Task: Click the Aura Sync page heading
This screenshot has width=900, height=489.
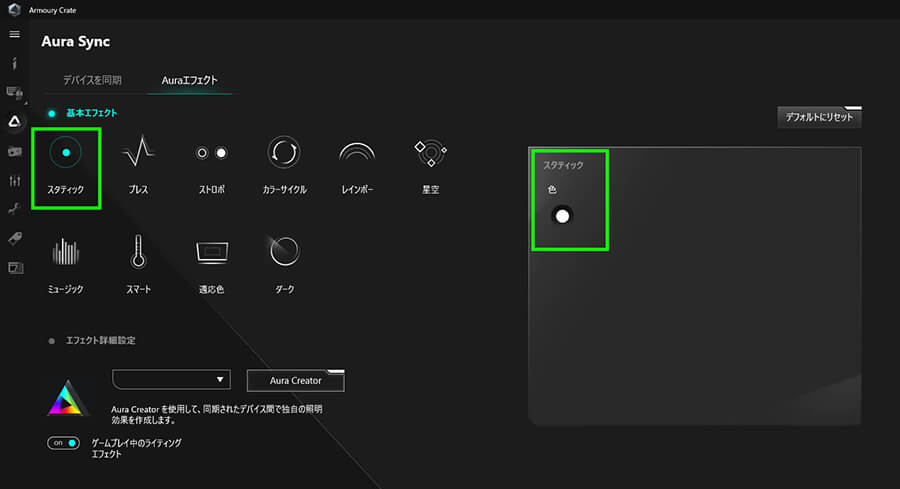Action: pyautogui.click(x=75, y=41)
